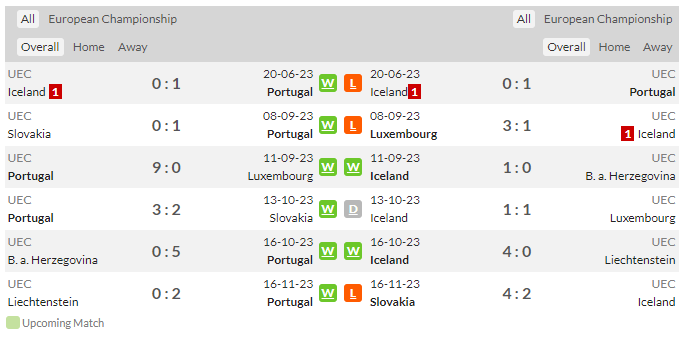The width and height of the screenshot is (685, 361).
Task: Click the Upcoming Match green legend swatch
Action: pos(13,323)
